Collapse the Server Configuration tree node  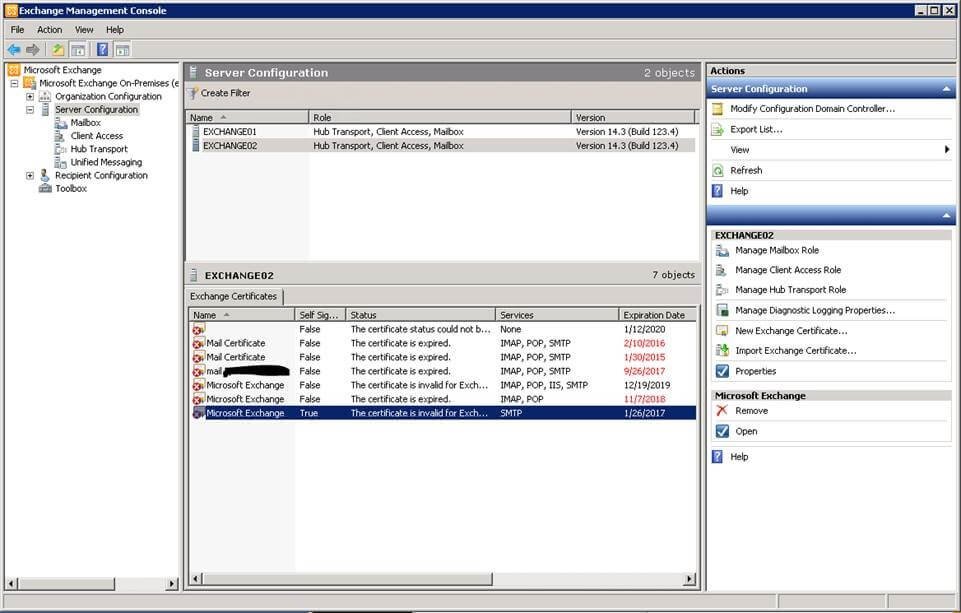(x=29, y=110)
